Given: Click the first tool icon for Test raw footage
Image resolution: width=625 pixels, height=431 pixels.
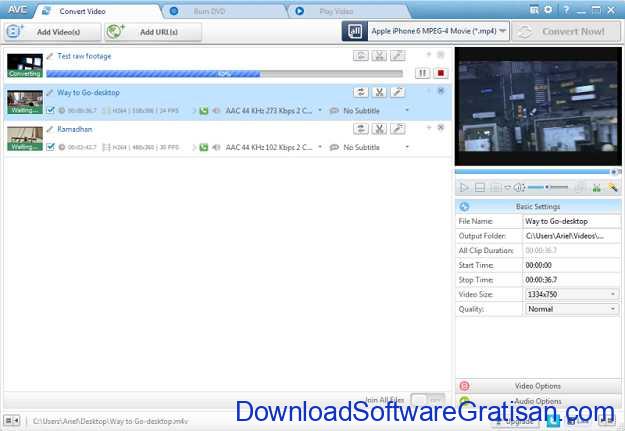Looking at the screenshot, I should 361,56.
